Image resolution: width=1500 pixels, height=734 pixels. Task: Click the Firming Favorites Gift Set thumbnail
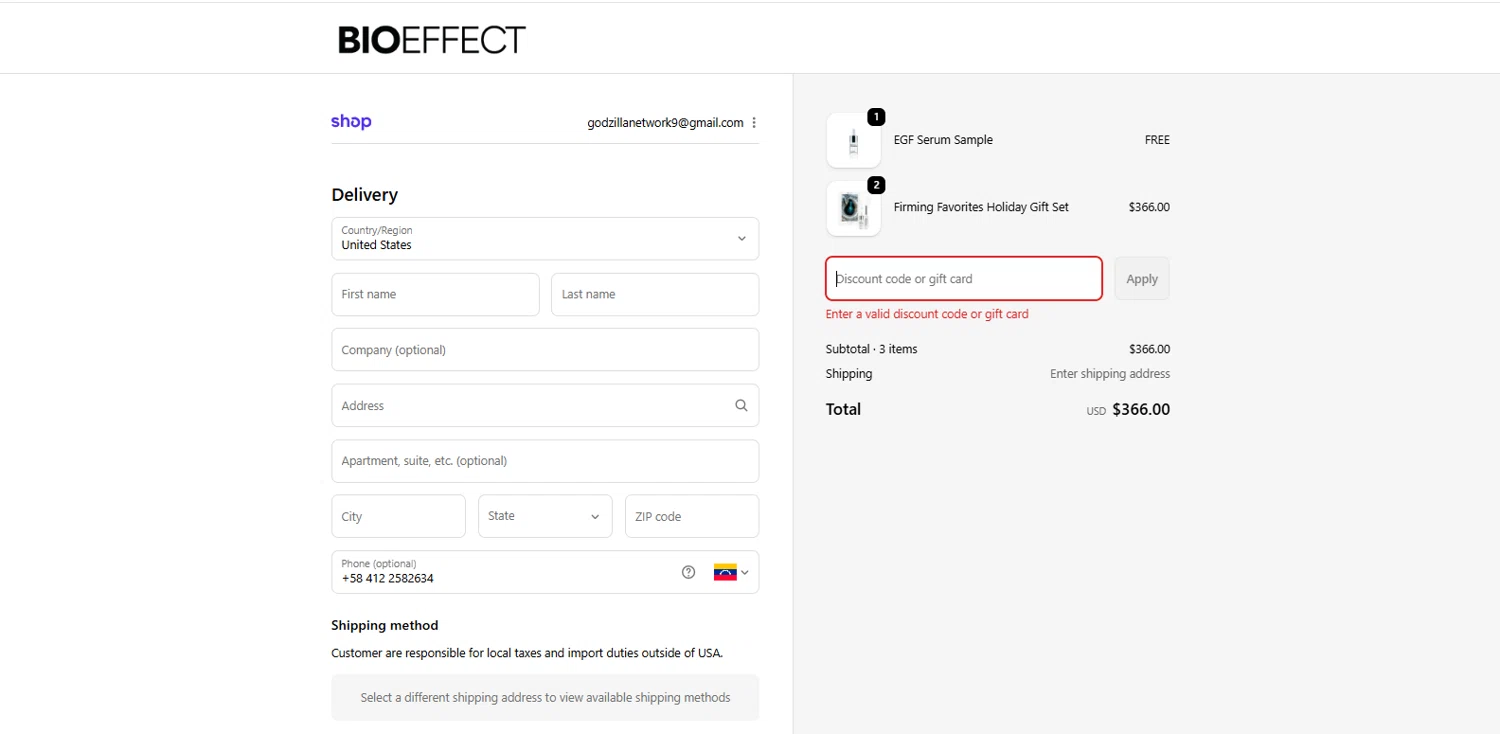[x=854, y=208]
